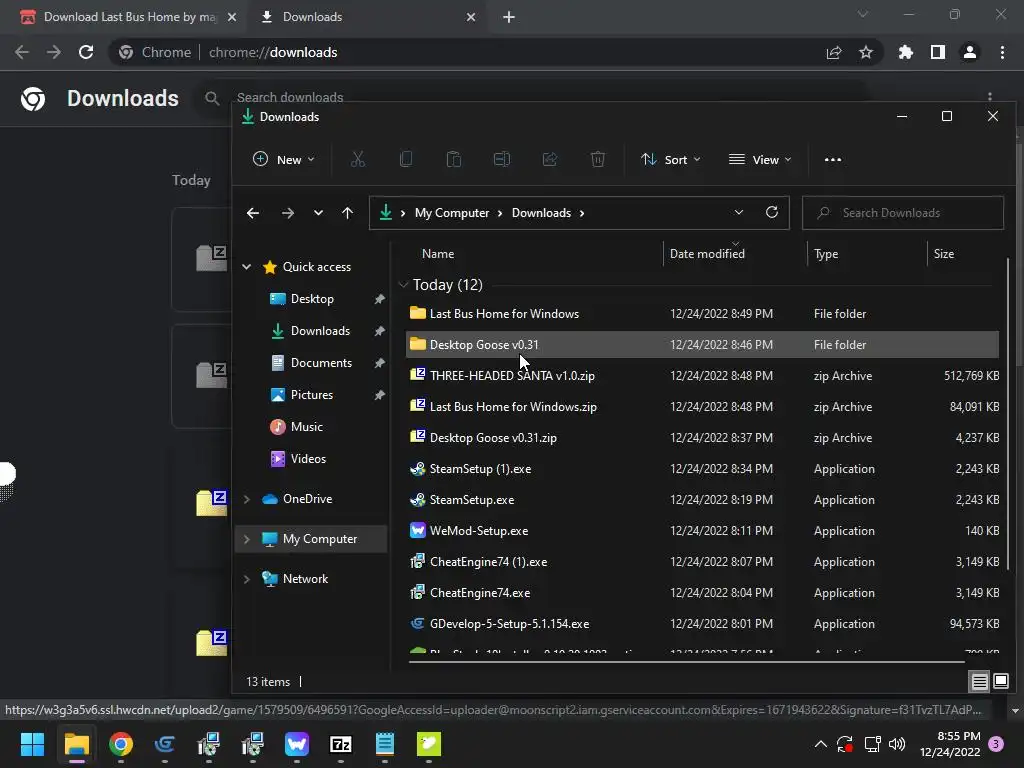Select Desktop Goose v0.31.zip file
Image resolution: width=1024 pixels, height=768 pixels.
pyautogui.click(x=702, y=438)
